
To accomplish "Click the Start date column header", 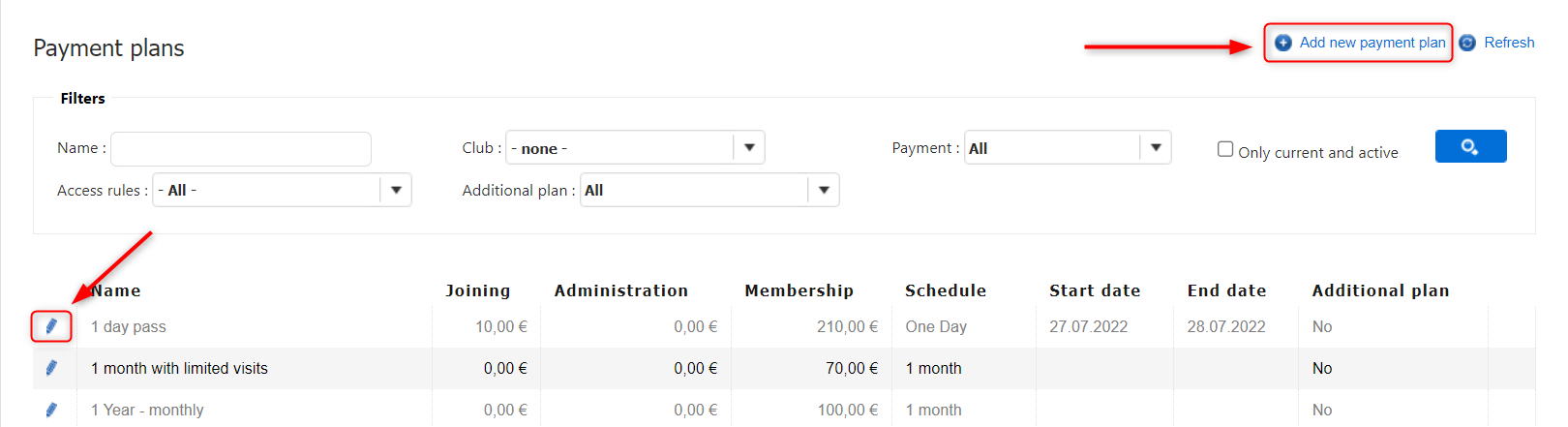I will [x=1095, y=290].
